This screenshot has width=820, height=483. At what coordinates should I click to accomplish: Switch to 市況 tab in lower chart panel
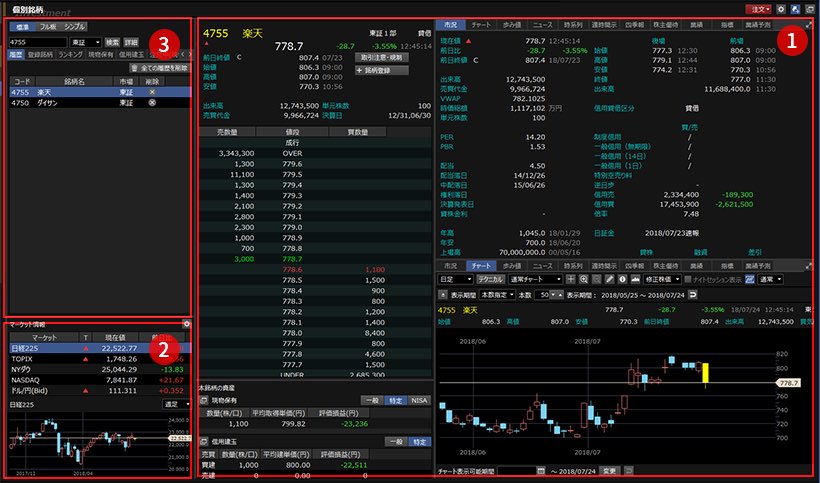[x=450, y=266]
